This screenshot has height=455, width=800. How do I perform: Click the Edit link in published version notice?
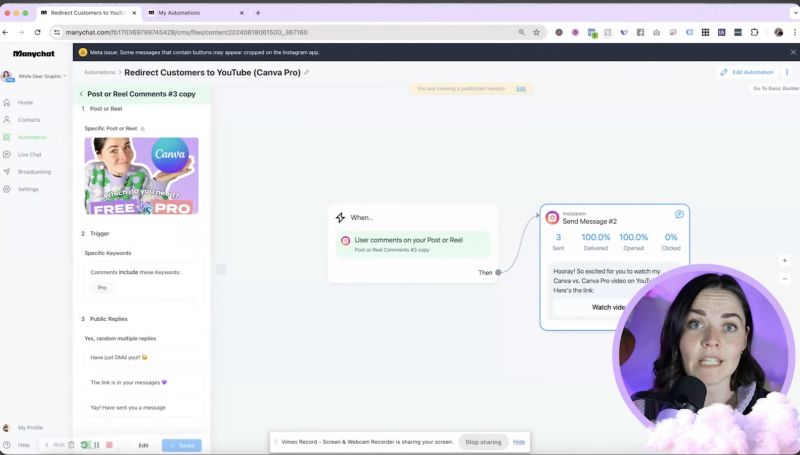click(521, 89)
